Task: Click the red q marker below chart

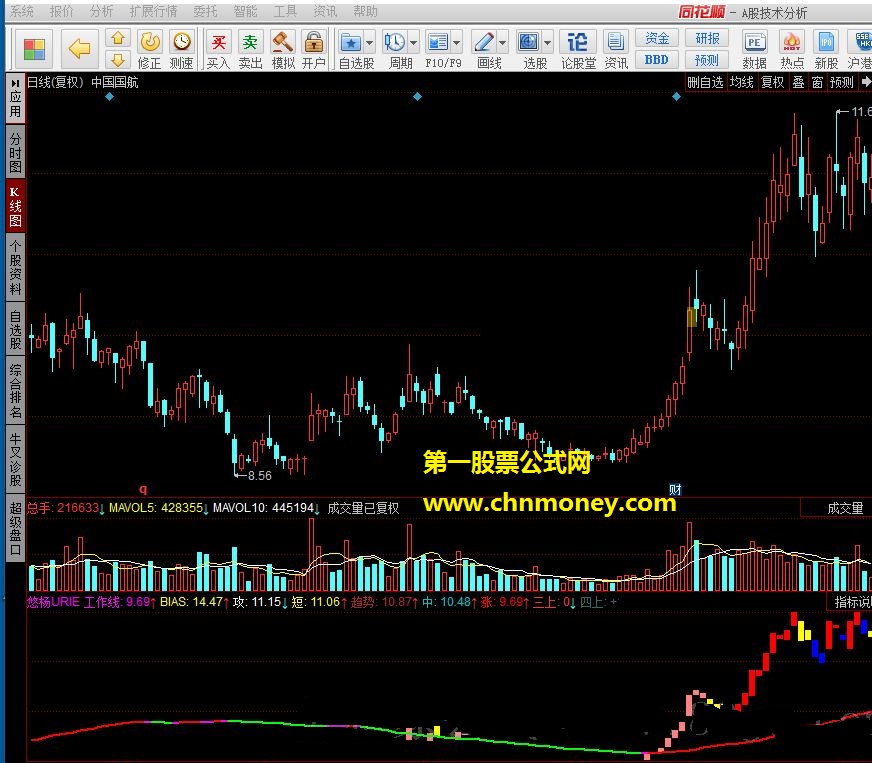Action: pos(143,489)
